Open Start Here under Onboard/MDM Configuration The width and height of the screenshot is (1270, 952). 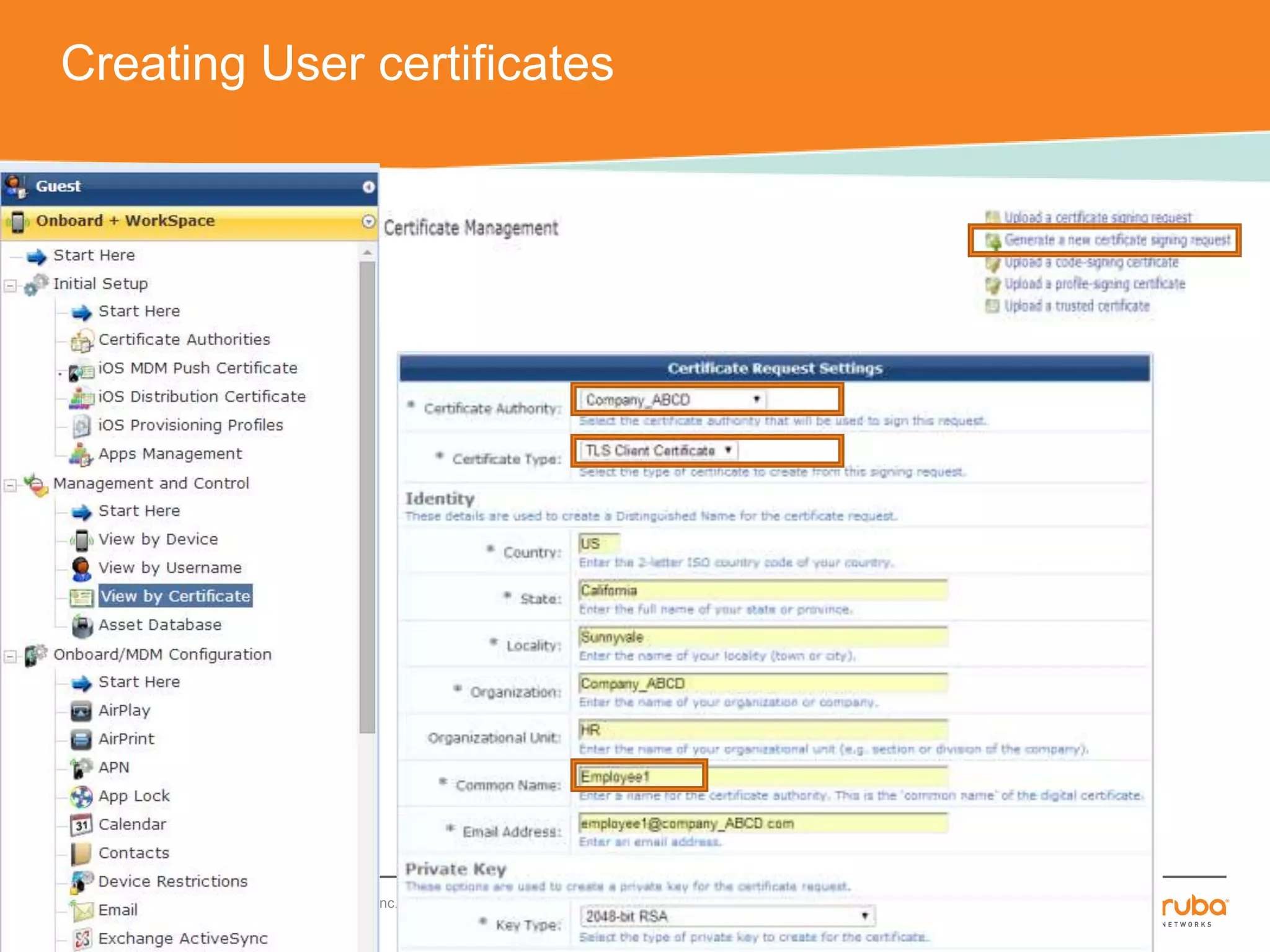point(139,682)
